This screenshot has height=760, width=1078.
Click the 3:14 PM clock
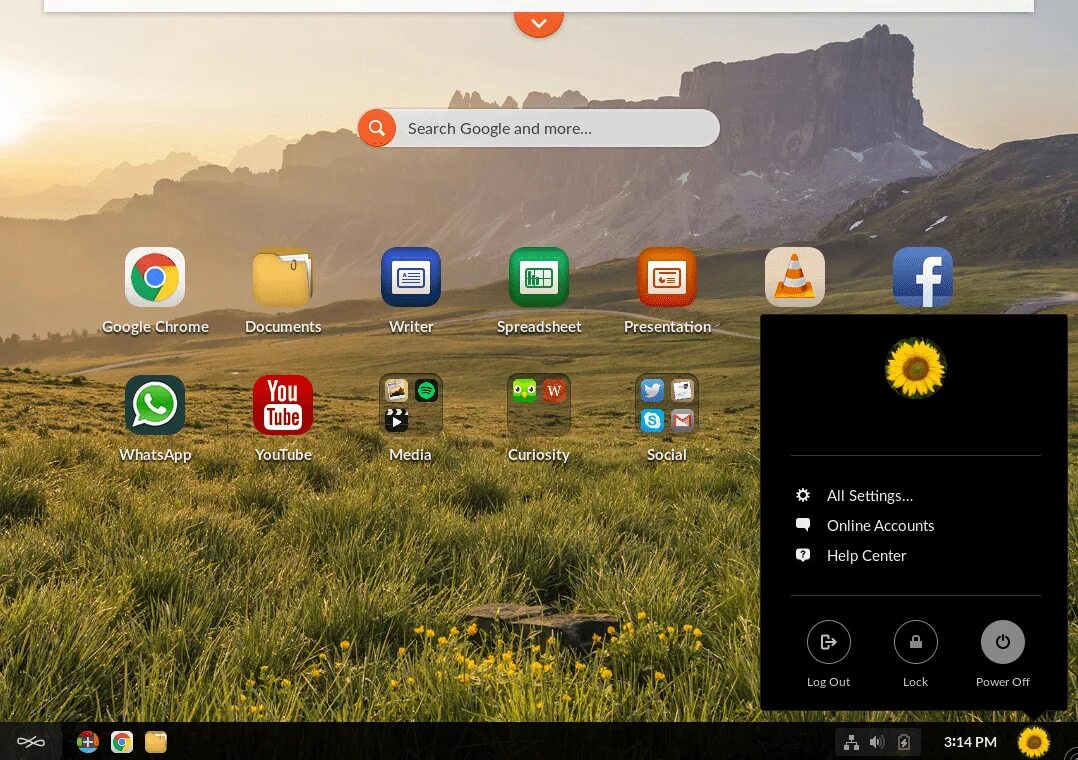970,742
